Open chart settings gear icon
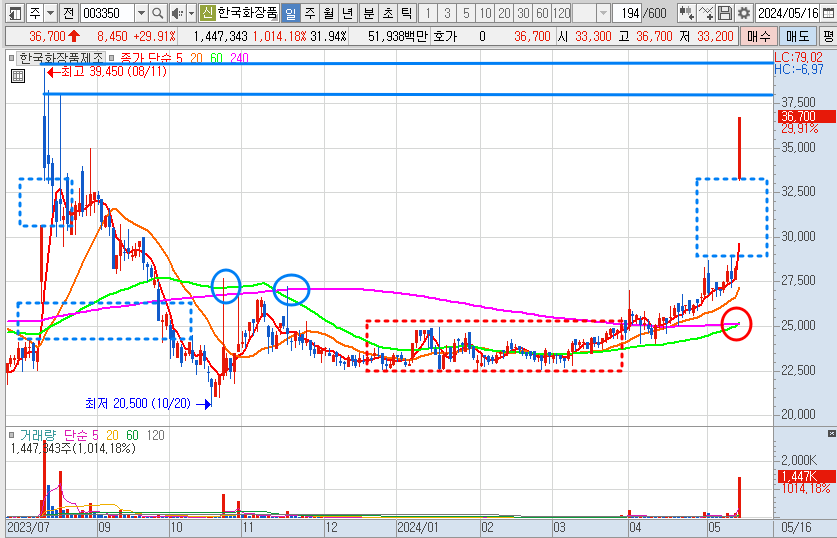 coord(744,13)
